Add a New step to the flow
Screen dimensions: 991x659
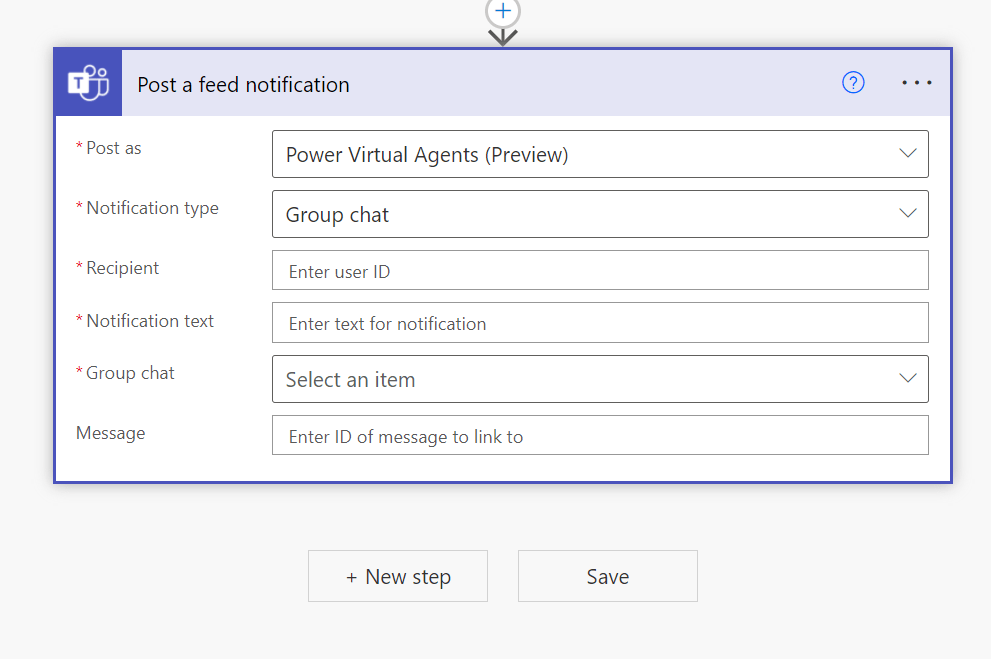(398, 576)
